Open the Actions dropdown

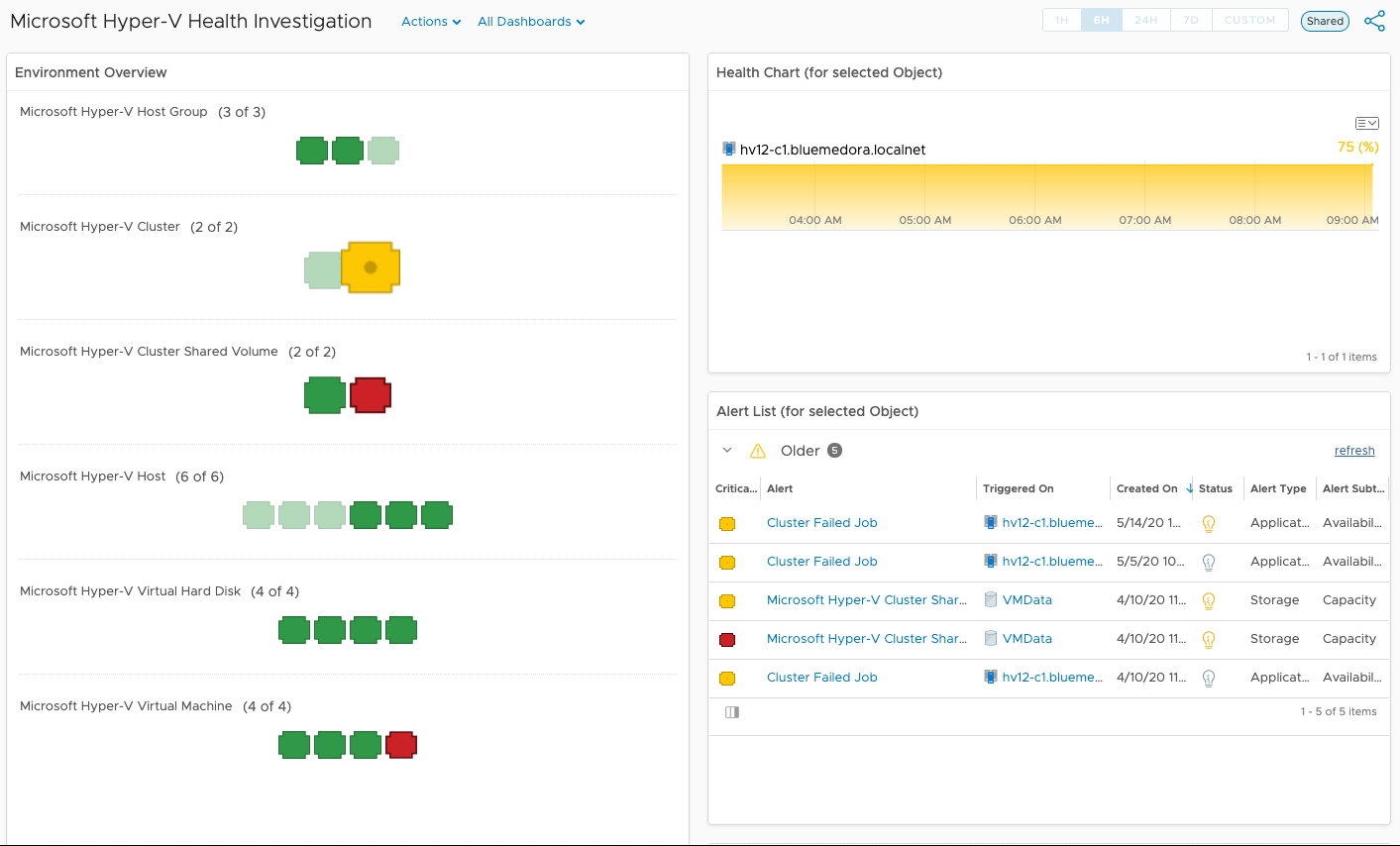(x=431, y=22)
